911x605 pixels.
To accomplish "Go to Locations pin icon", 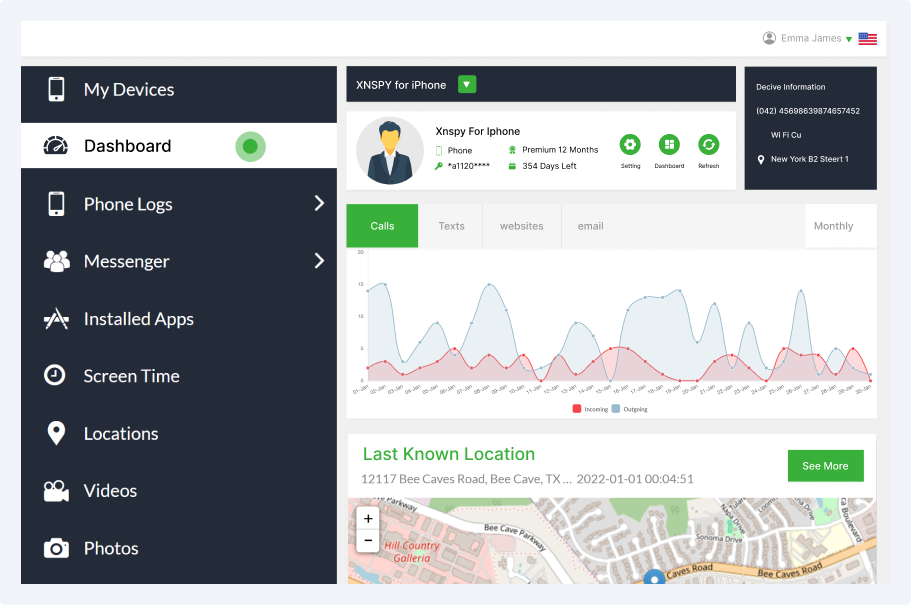I will coord(56,433).
